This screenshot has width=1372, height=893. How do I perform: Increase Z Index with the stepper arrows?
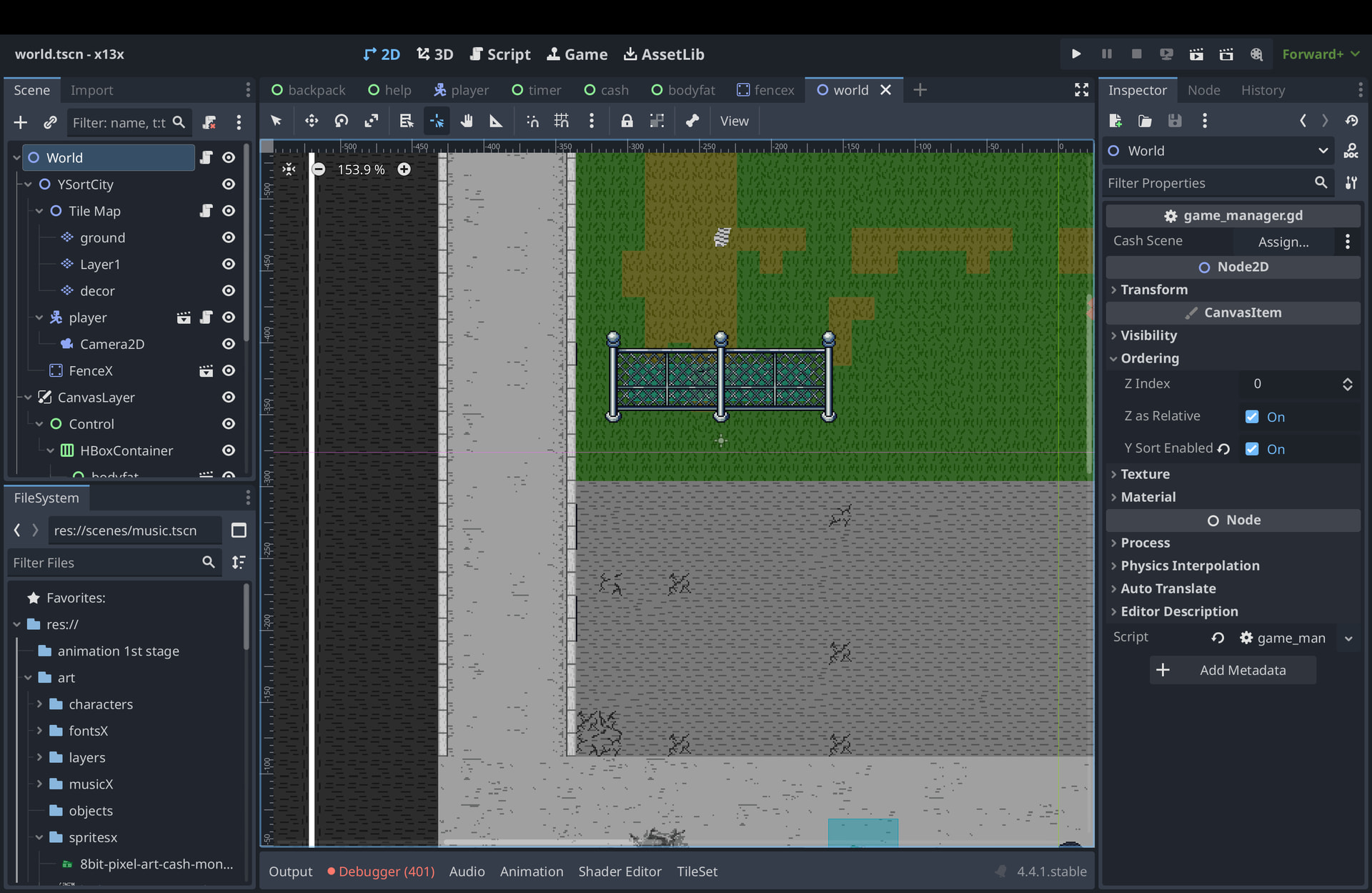(x=1347, y=380)
